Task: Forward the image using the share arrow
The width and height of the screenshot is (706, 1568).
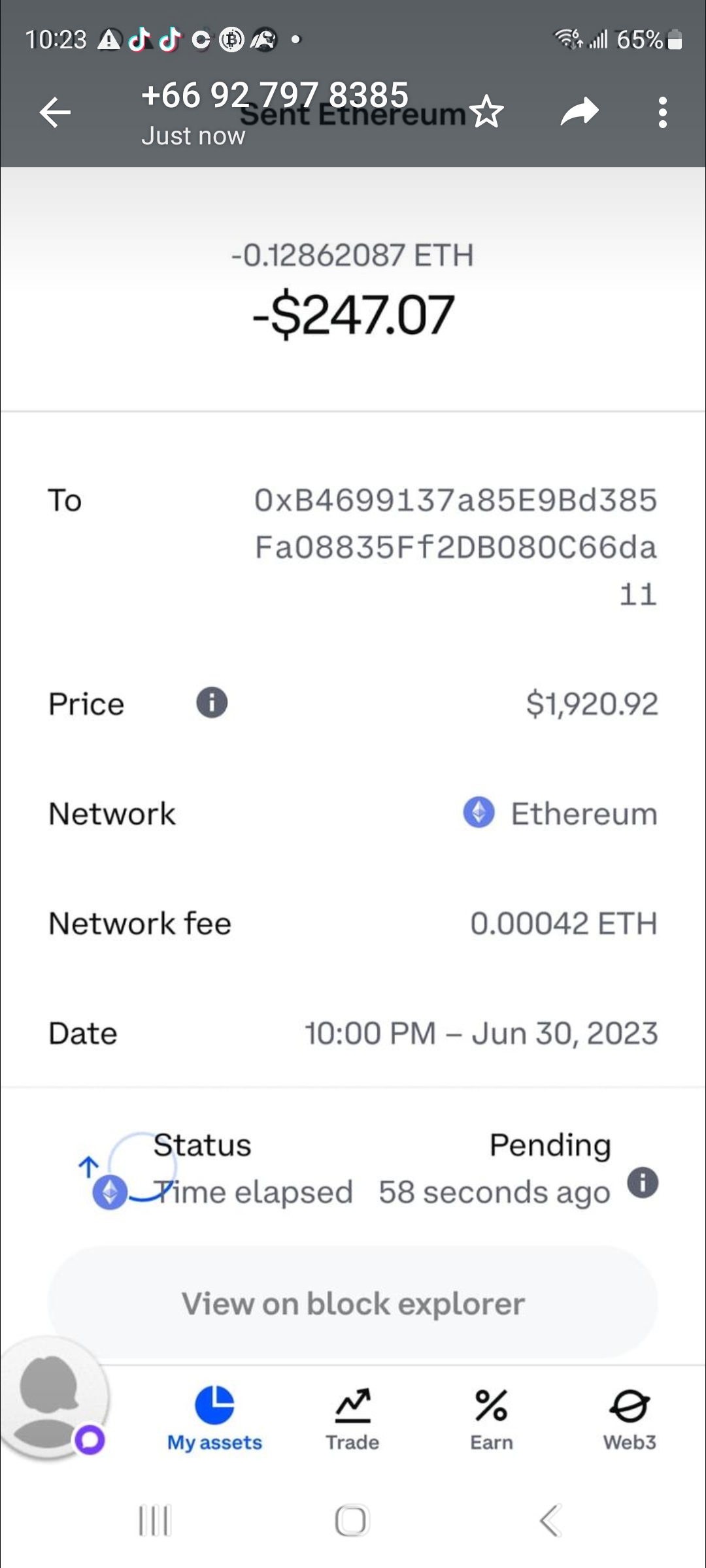Action: coord(580,112)
